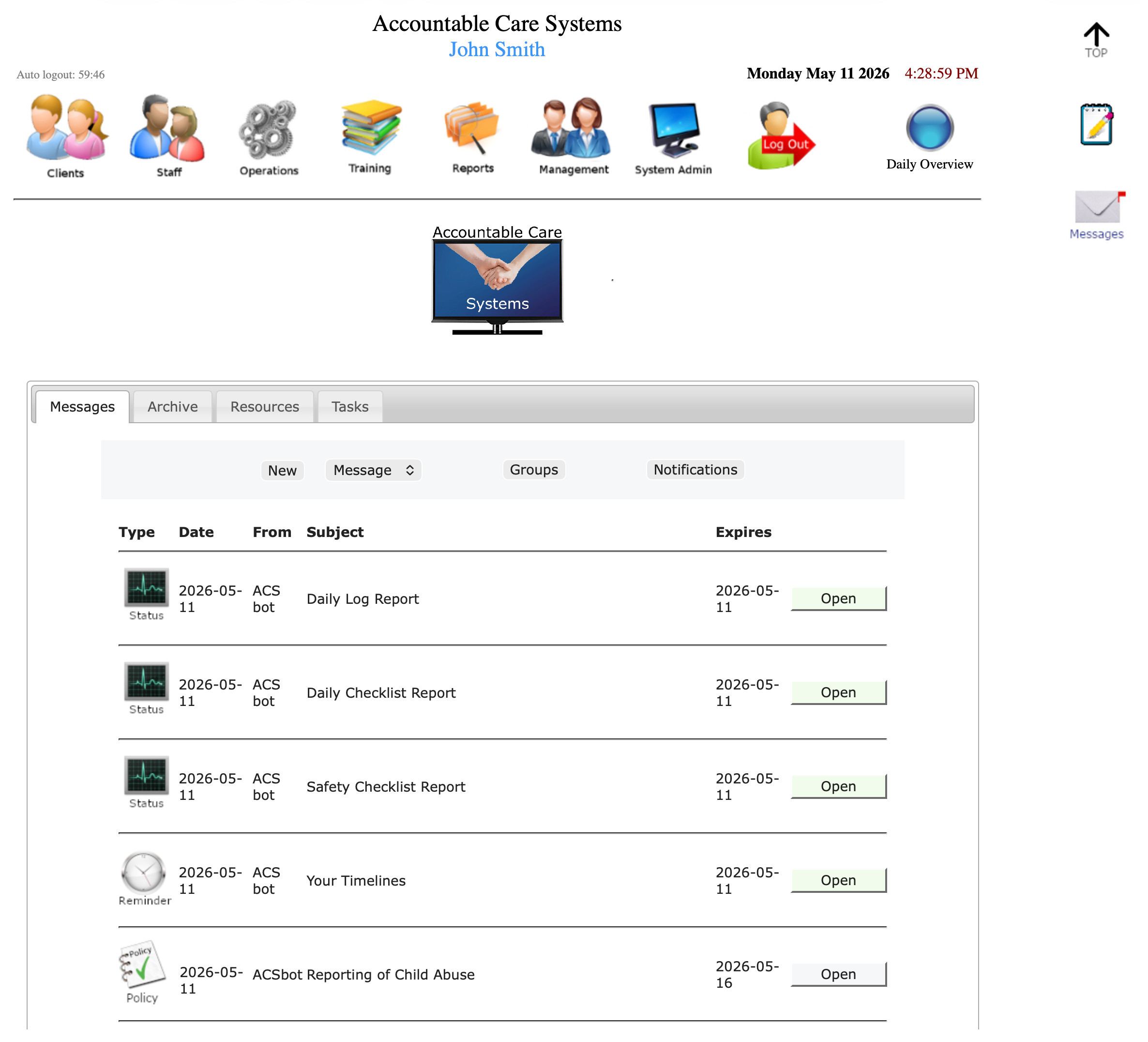The image size is (1148, 1042).
Task: Click the Expires column header
Action: (744, 532)
